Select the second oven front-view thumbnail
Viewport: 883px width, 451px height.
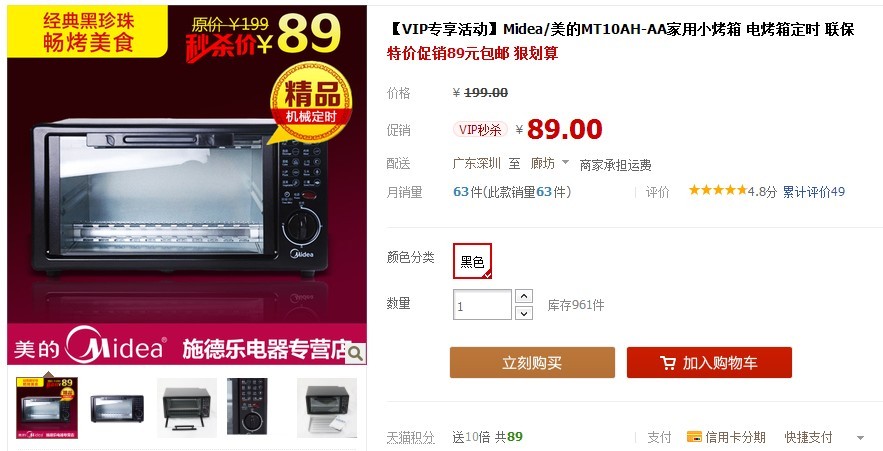coord(117,408)
